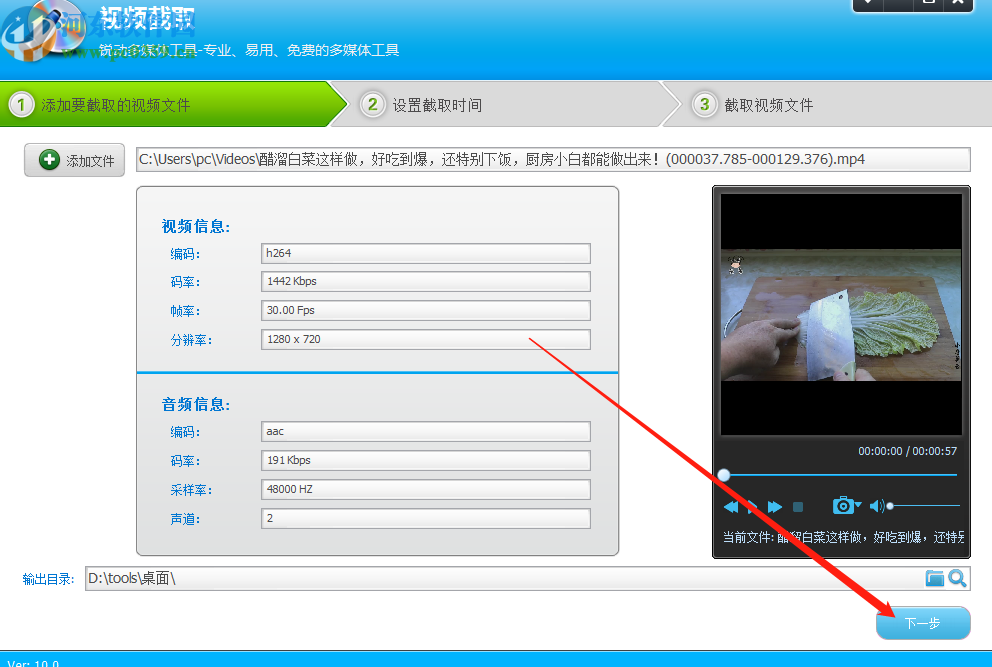Image resolution: width=992 pixels, height=667 pixels.
Task: Expand the dropdown arrow beside the camera icon
Action: [858, 502]
